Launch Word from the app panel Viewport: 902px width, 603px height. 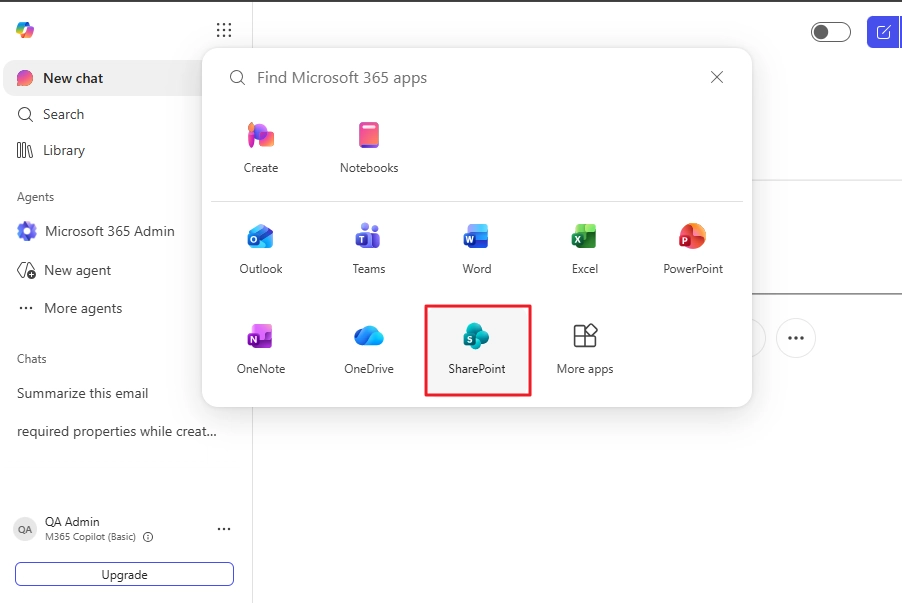tap(477, 249)
